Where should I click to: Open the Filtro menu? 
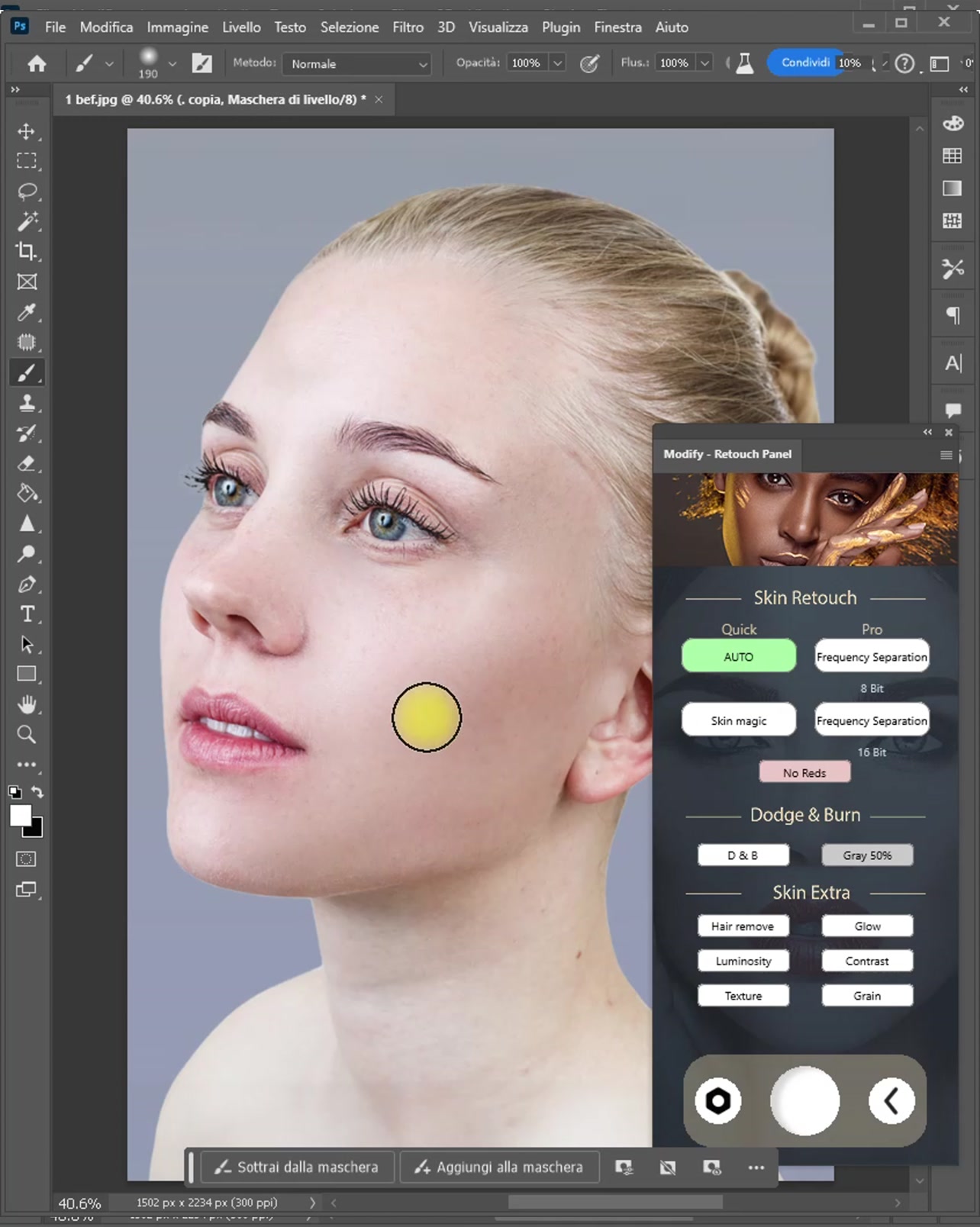coord(408,27)
